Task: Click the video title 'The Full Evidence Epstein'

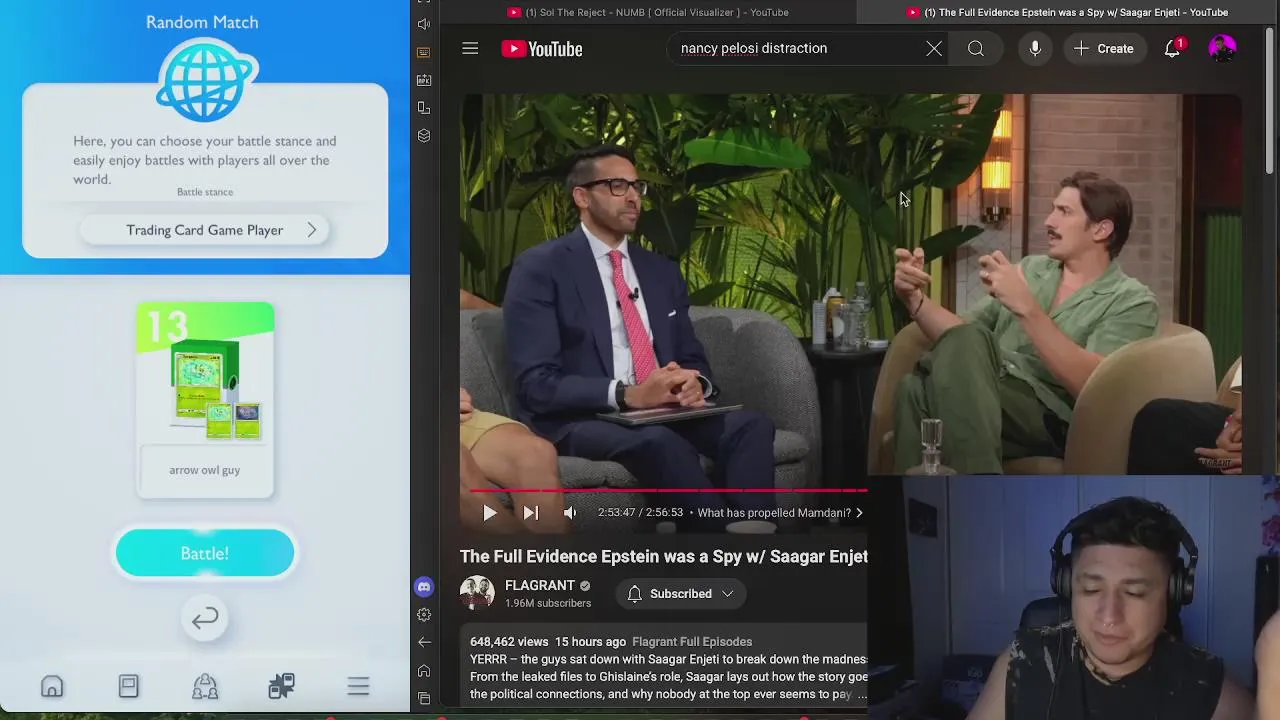Action: (x=664, y=557)
